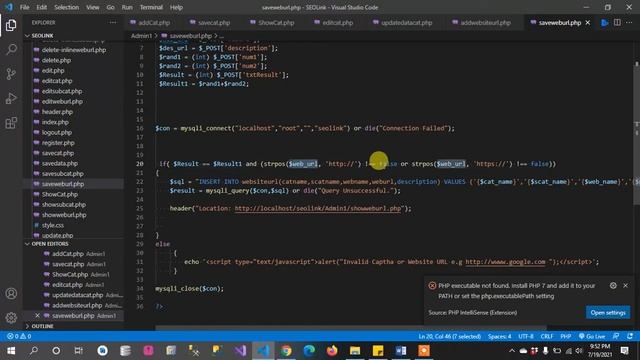Change language mode via PHP status item
This screenshot has width=640, height=360.
565,336
